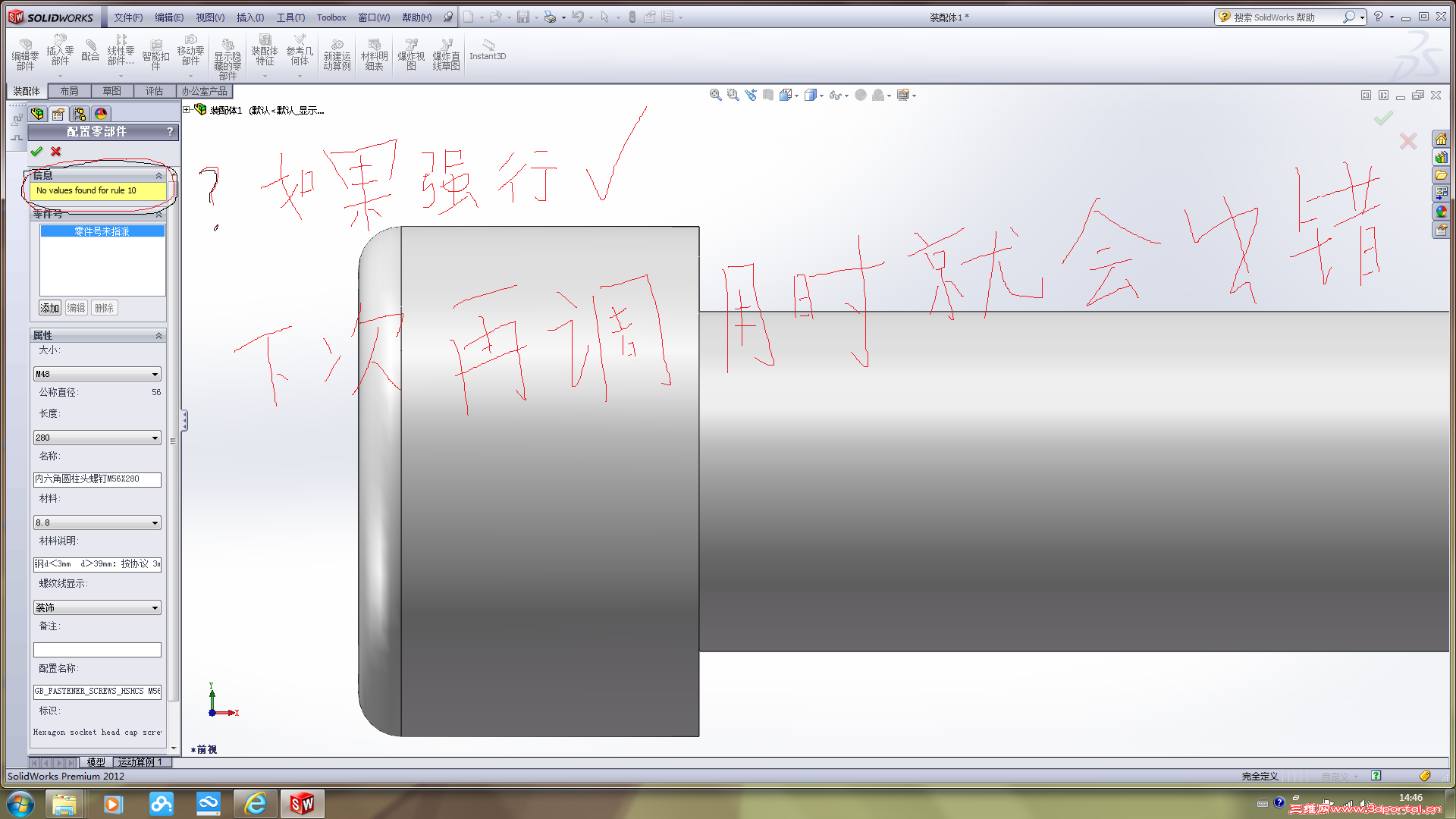Open the 爆炸视图 exploded view tool
The height and width of the screenshot is (819, 1456).
coord(410,53)
